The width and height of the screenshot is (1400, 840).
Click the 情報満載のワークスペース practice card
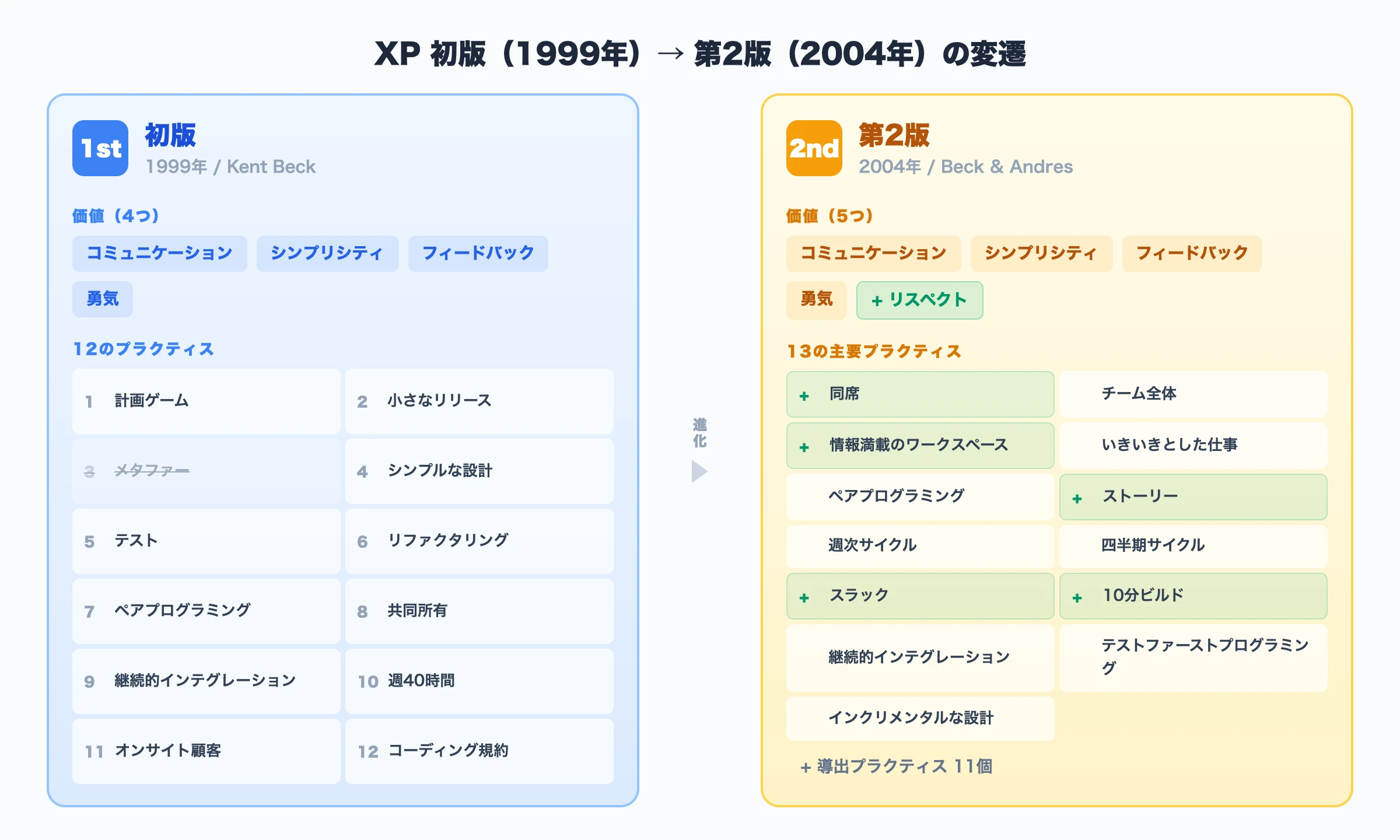(x=921, y=446)
